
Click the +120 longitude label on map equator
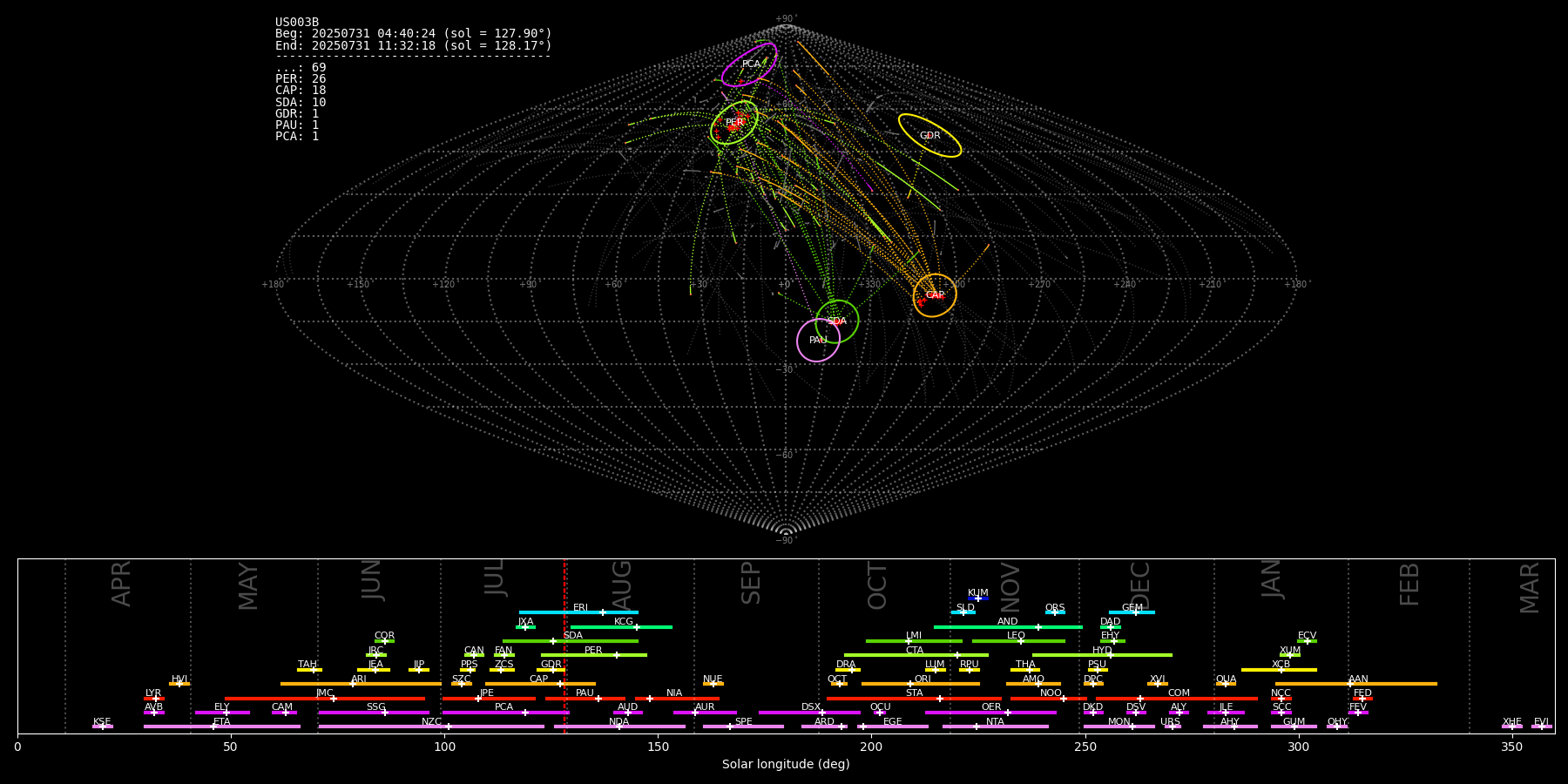[443, 285]
